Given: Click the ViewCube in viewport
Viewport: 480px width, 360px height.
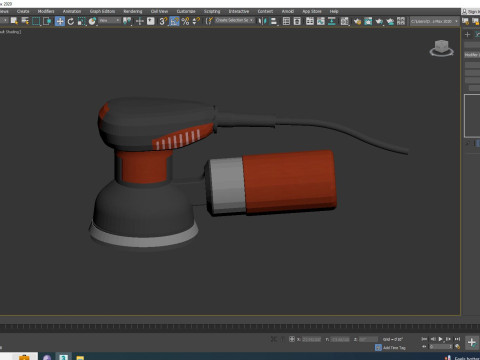Looking at the screenshot, I should [x=442, y=48].
